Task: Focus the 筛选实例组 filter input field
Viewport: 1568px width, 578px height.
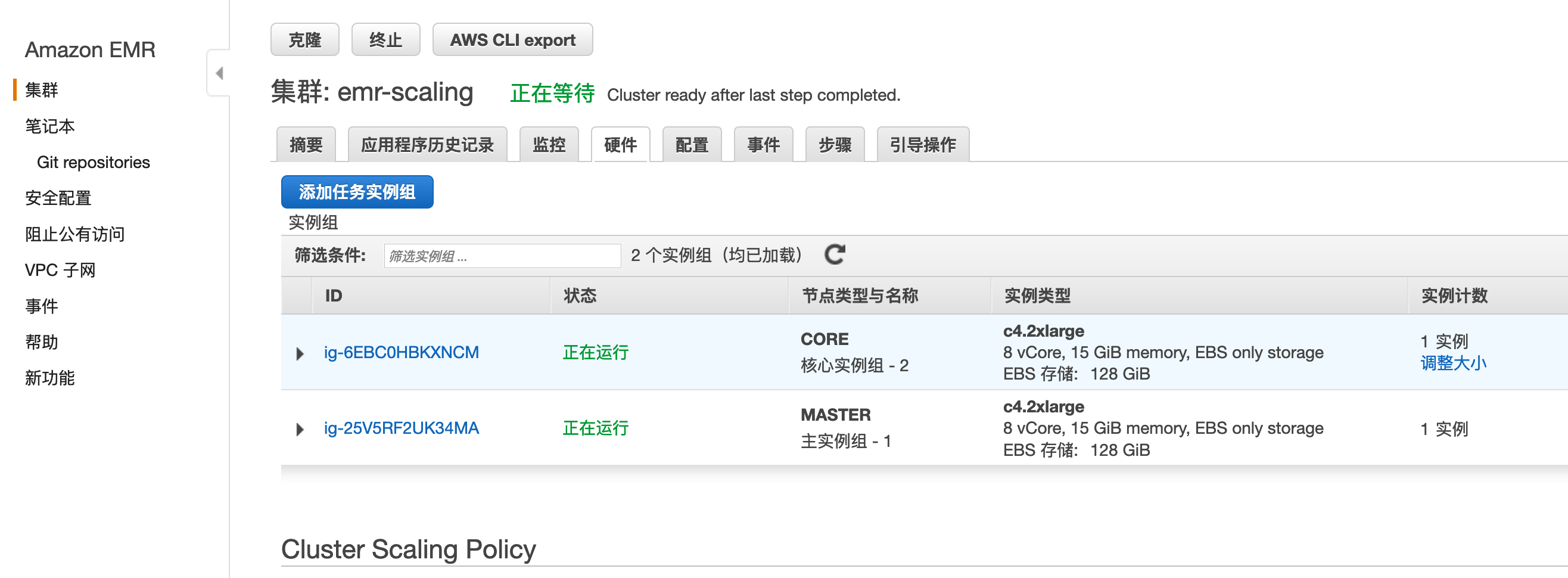Action: pyautogui.click(x=502, y=256)
